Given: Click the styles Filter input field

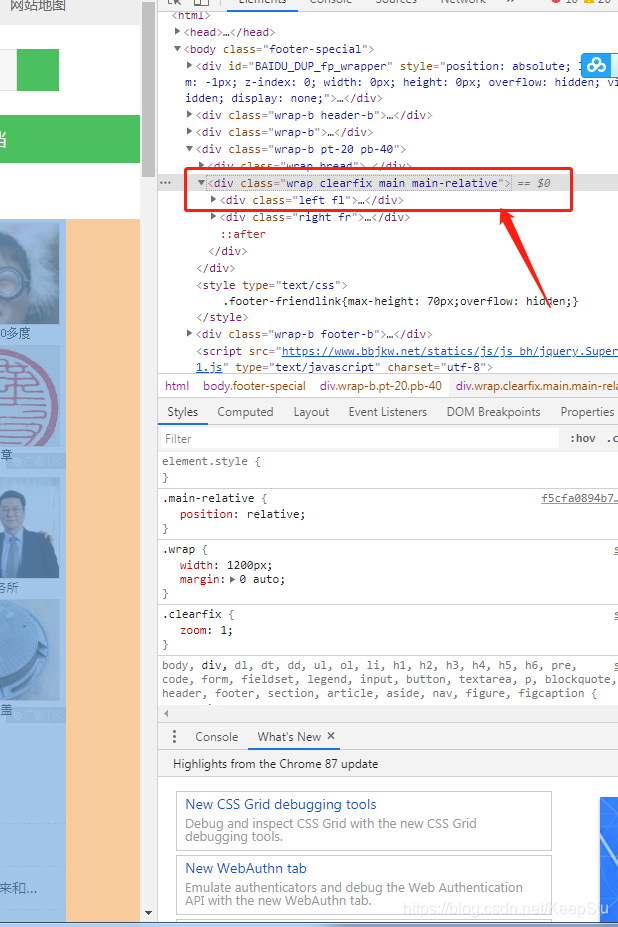Looking at the screenshot, I should pyautogui.click(x=360, y=439).
